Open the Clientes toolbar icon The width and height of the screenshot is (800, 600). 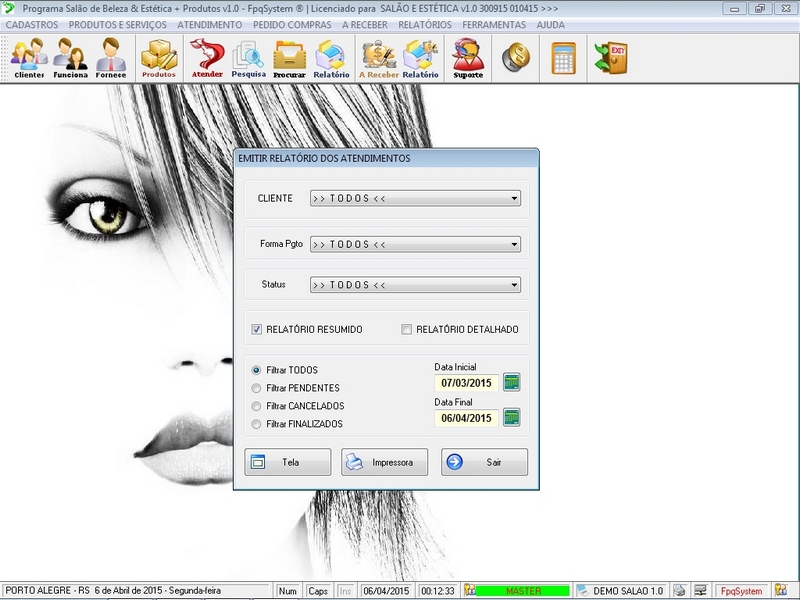(29, 58)
